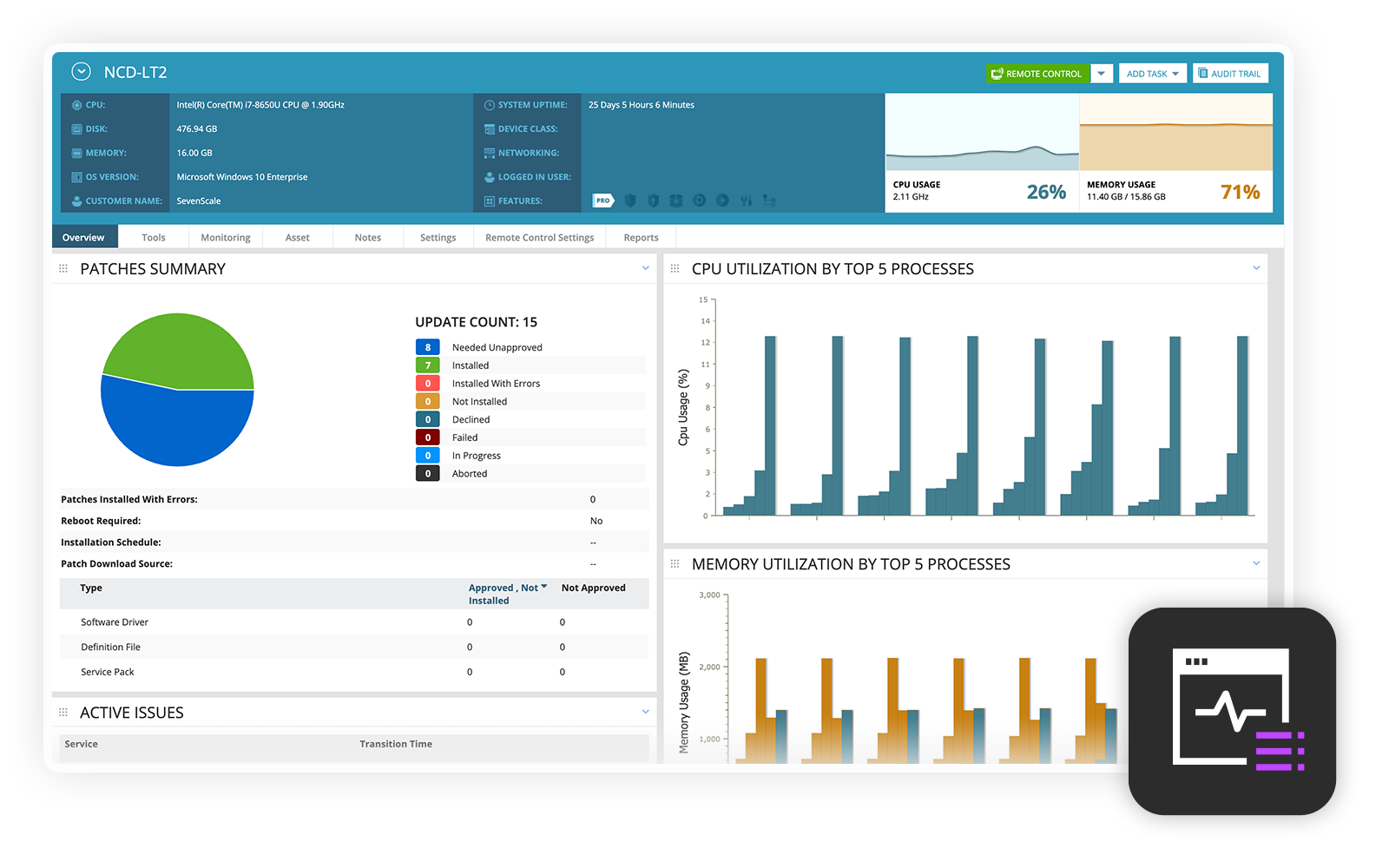The image size is (1389, 868).
Task: Click the Active Issues panel grip icon
Action: coord(63,713)
